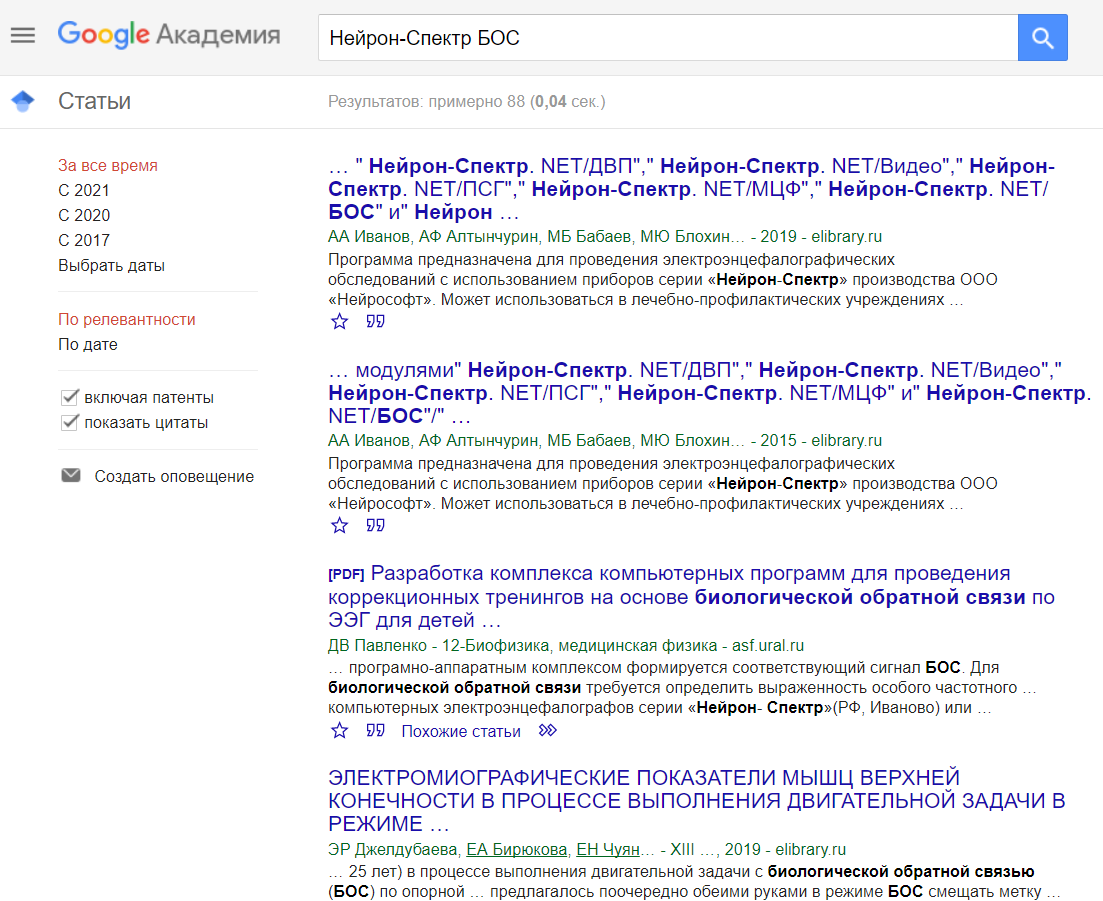Click 'Похожие статьи' link
Screen dimensions: 1103x901
[x=461, y=731]
